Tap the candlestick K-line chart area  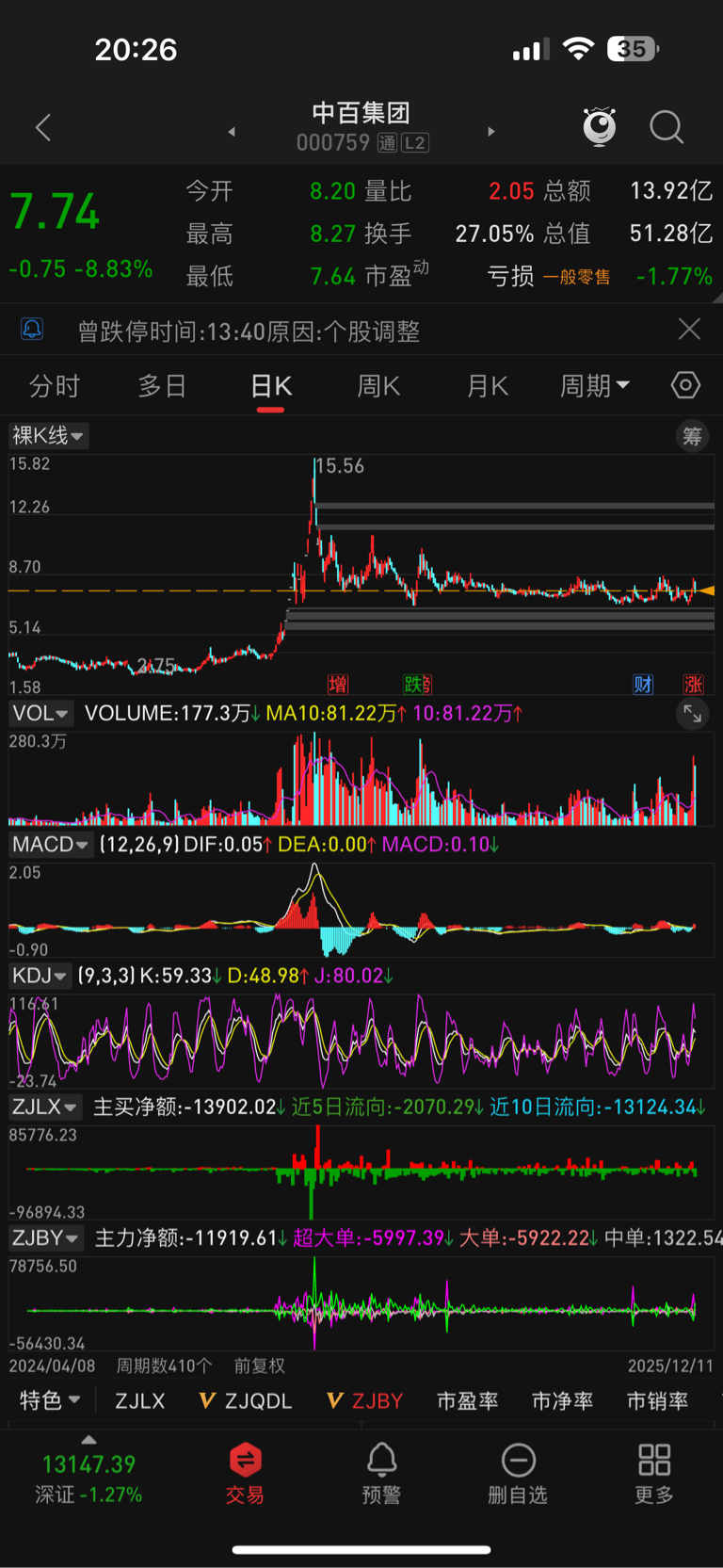[361, 576]
